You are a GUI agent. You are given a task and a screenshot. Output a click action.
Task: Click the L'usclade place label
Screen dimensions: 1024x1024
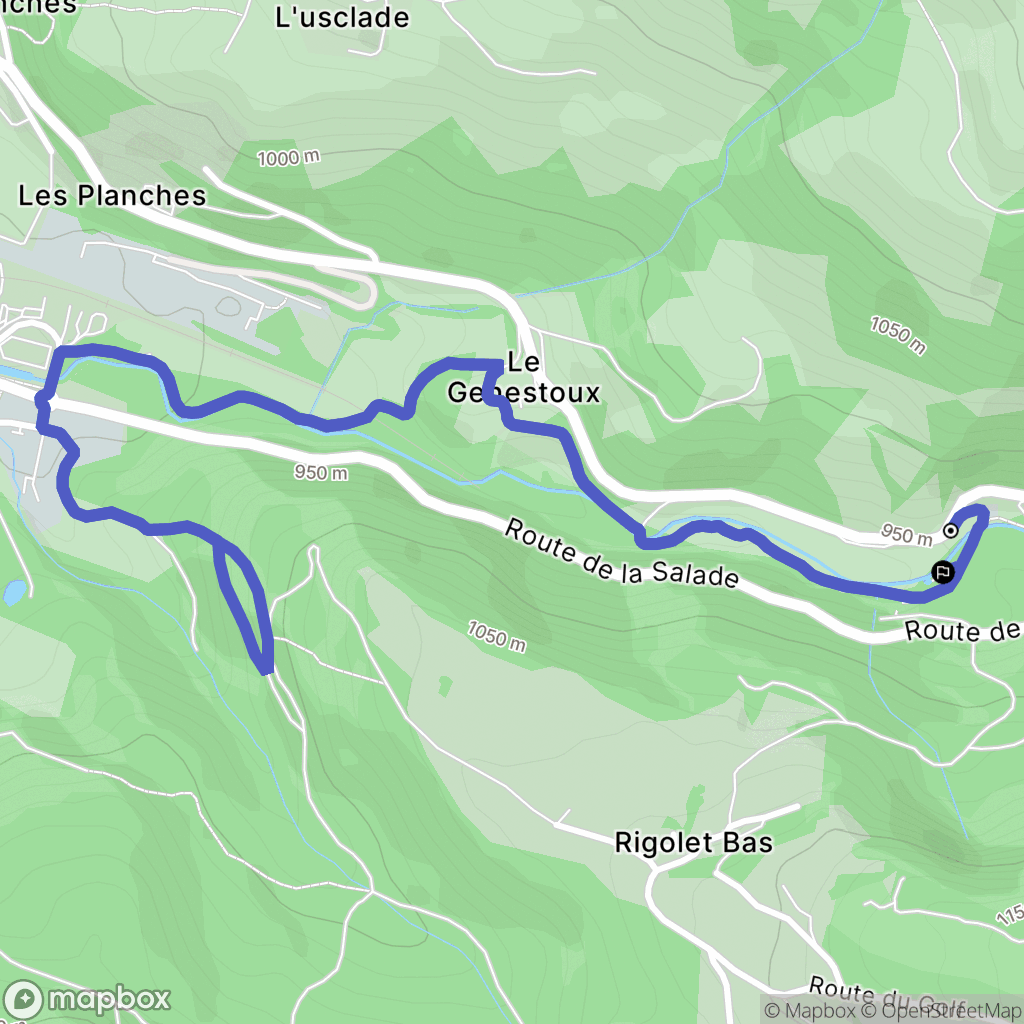coord(342,17)
